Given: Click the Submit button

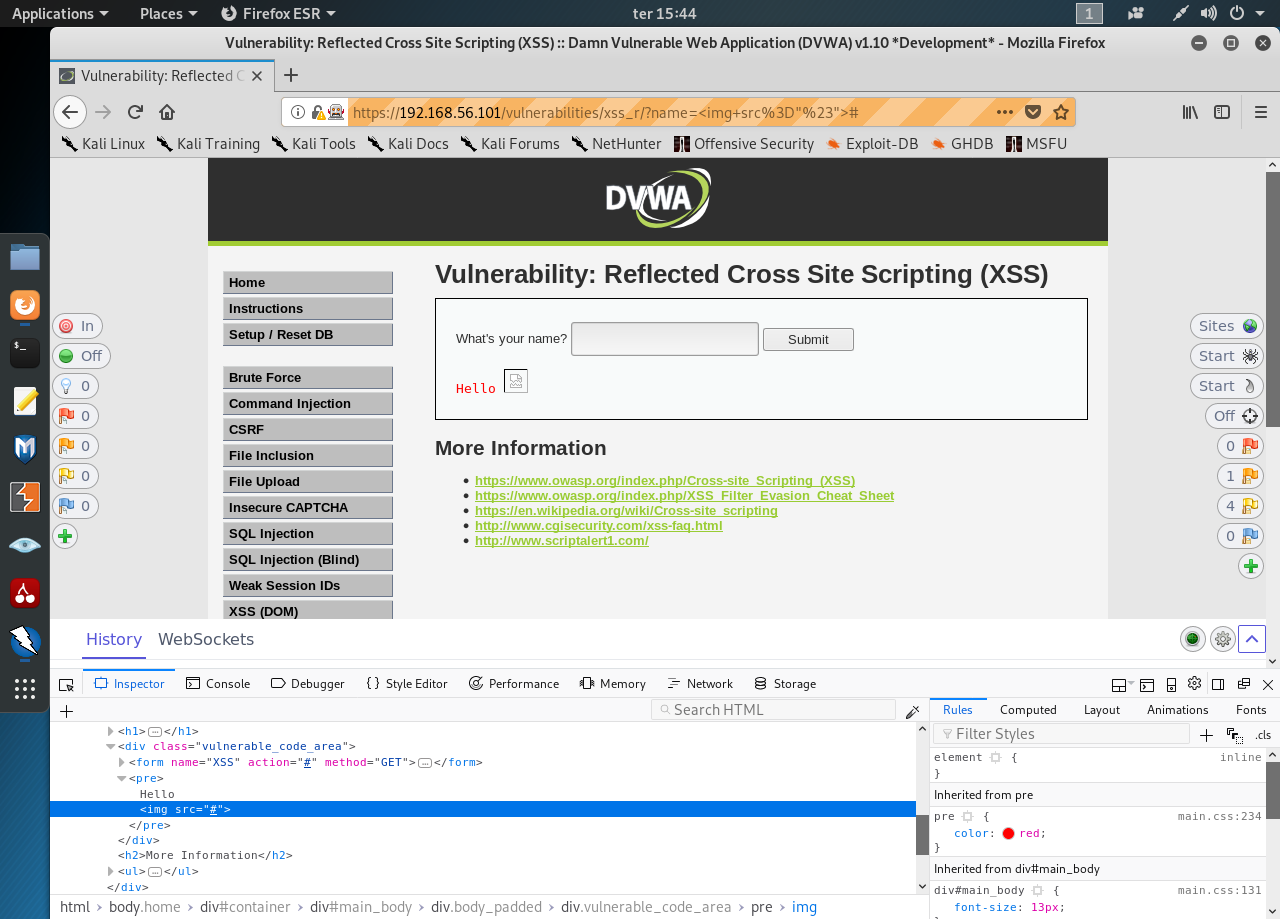Looking at the screenshot, I should pyautogui.click(x=808, y=339).
